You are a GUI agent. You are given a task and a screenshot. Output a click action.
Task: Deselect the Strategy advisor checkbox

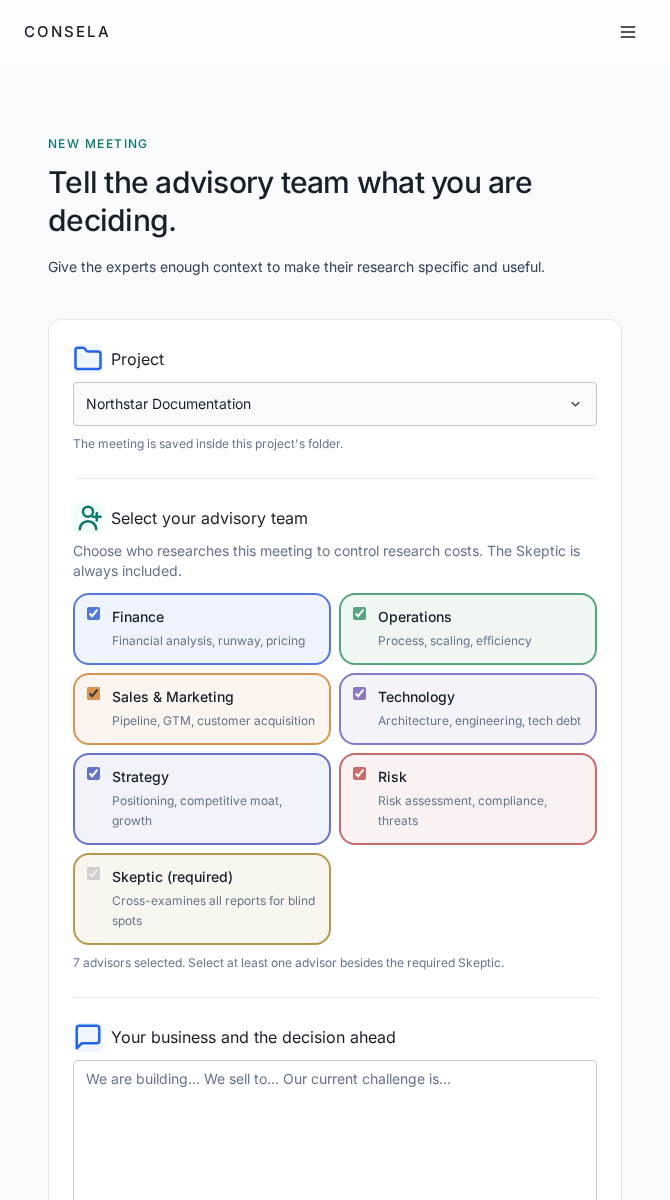(x=94, y=774)
